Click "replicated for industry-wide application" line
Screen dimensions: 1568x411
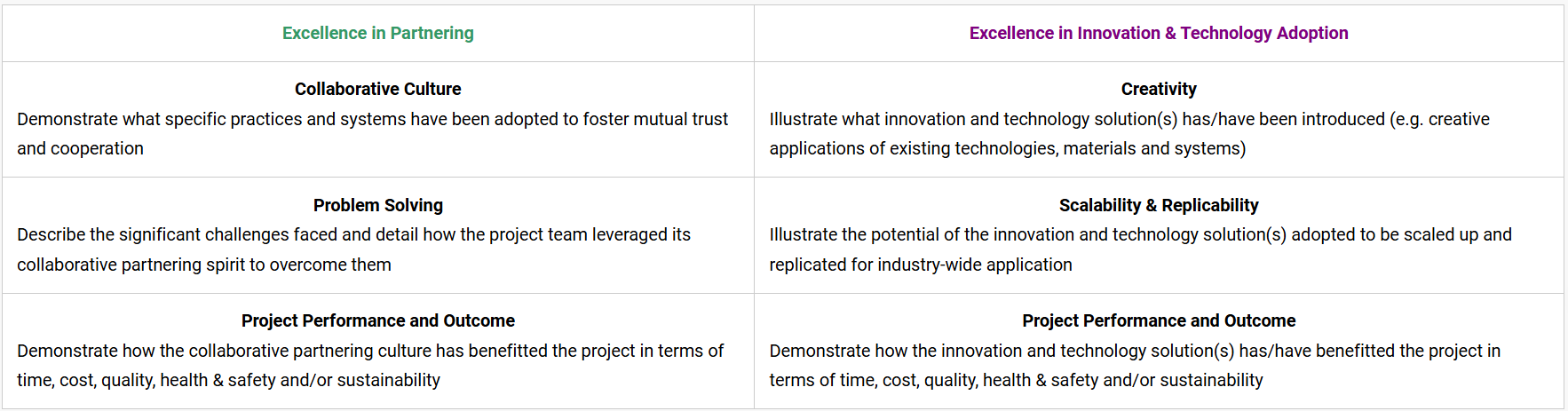click(920, 265)
